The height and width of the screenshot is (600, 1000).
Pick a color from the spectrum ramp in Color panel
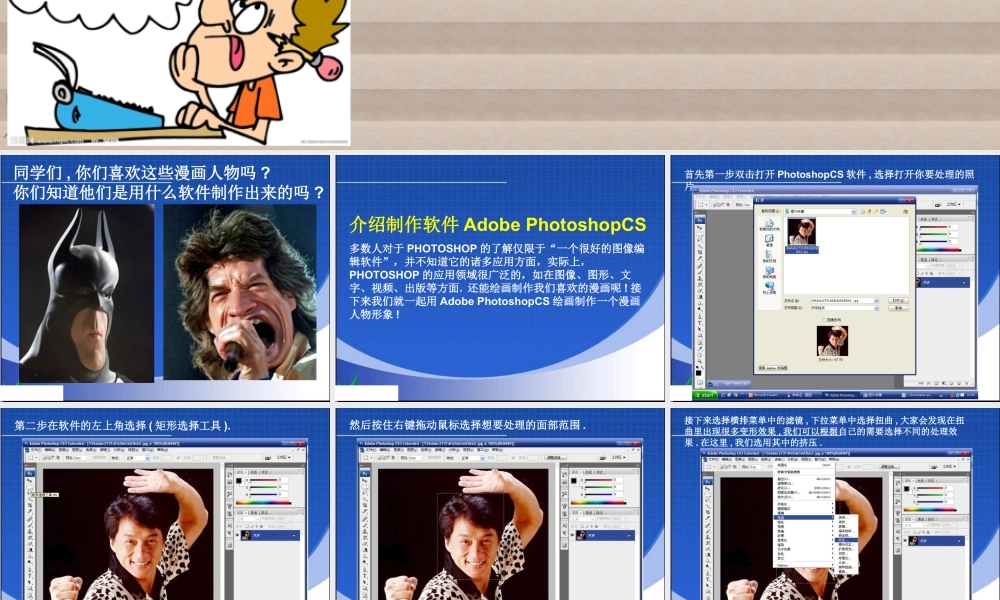tap(262, 503)
